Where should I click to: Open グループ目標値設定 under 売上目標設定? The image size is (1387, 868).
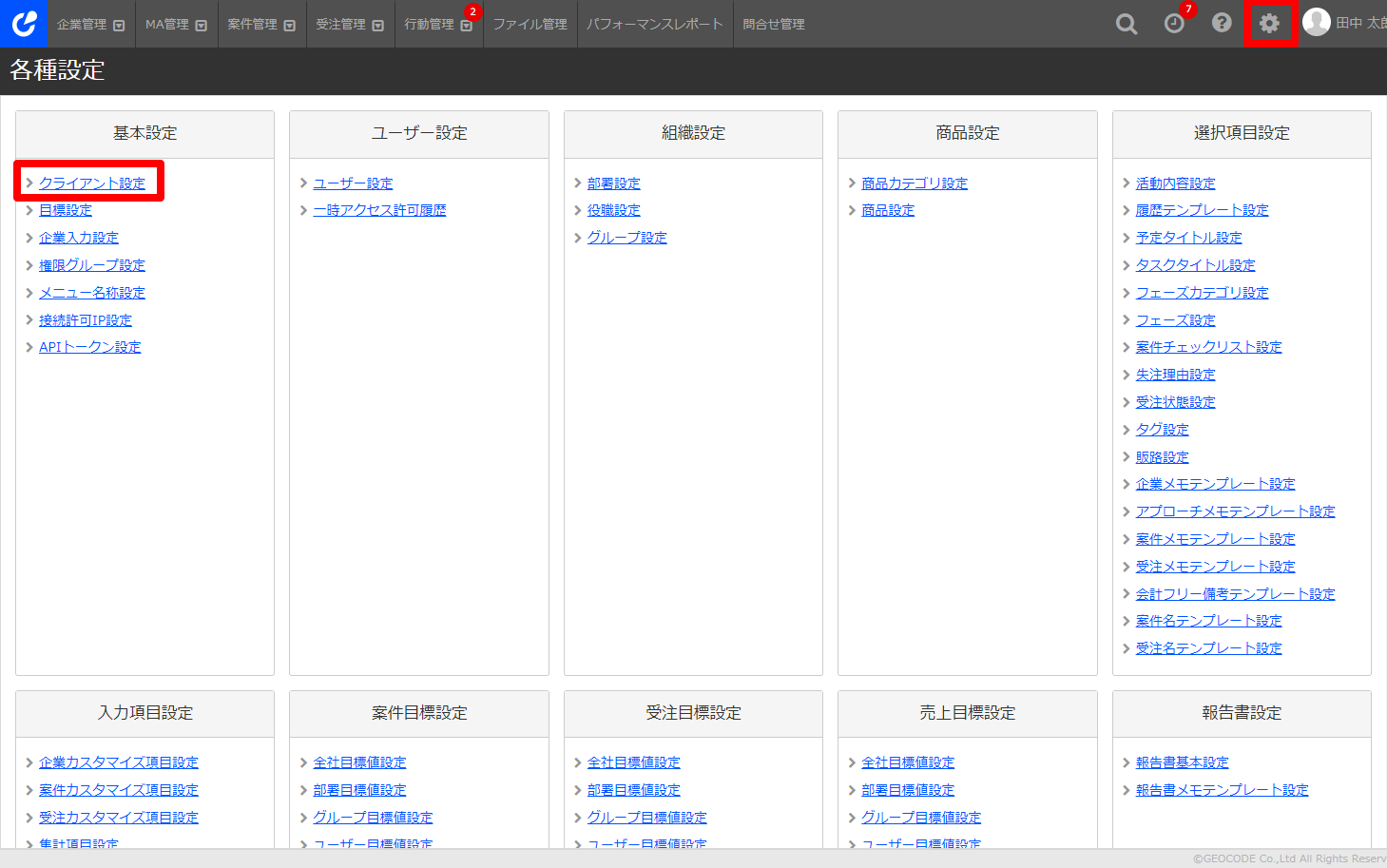(x=921, y=818)
